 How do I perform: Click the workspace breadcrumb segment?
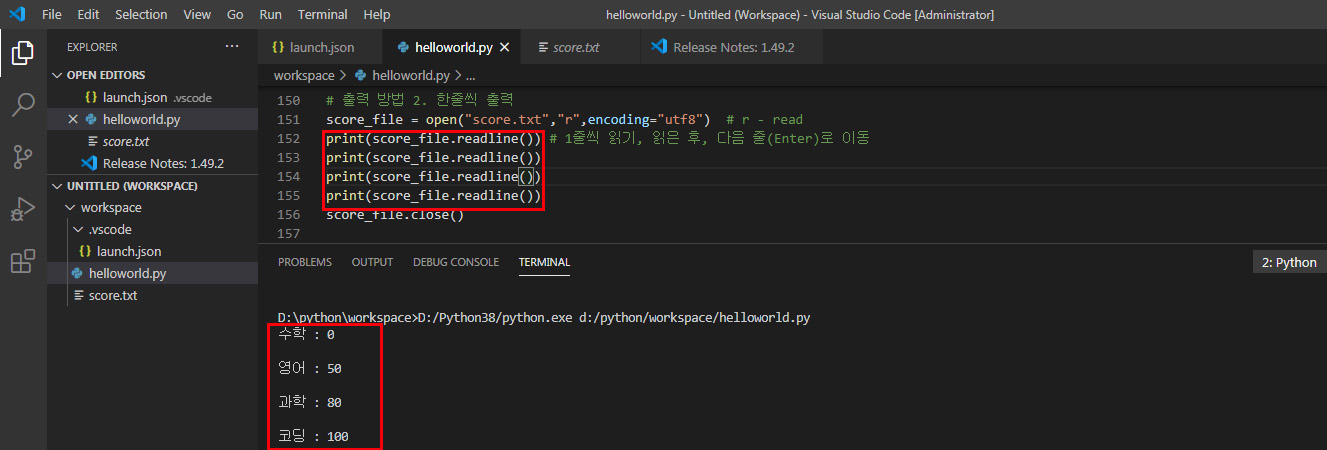[x=304, y=75]
